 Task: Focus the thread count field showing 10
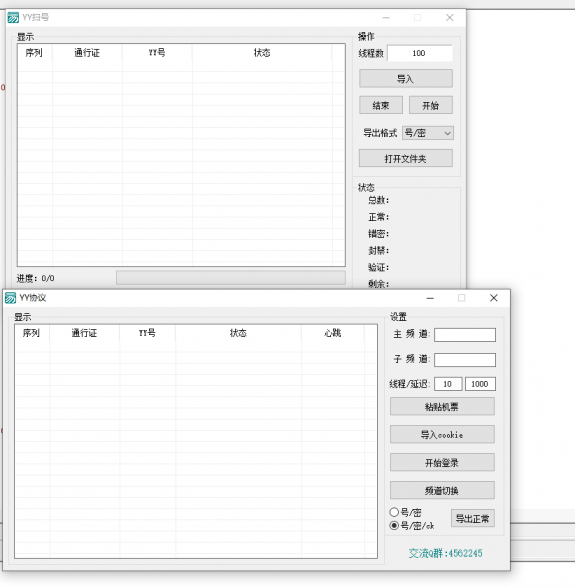[x=448, y=384]
